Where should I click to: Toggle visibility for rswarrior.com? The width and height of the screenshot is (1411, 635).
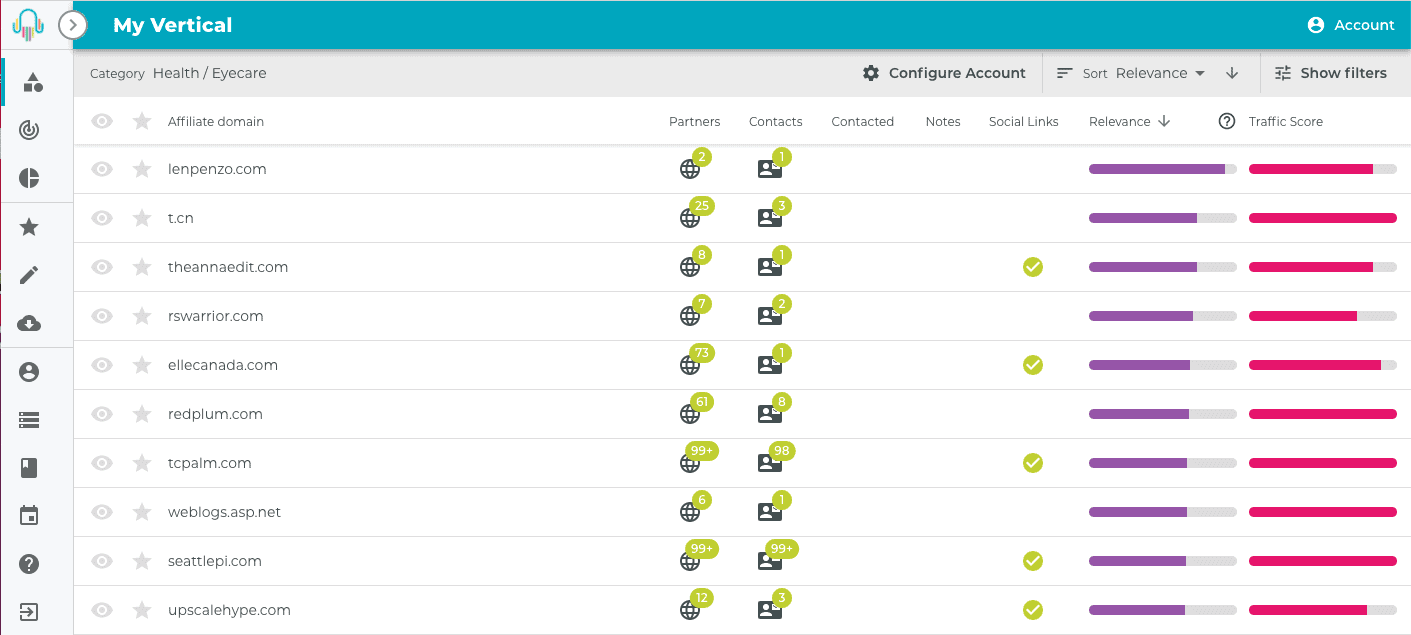[x=102, y=316]
